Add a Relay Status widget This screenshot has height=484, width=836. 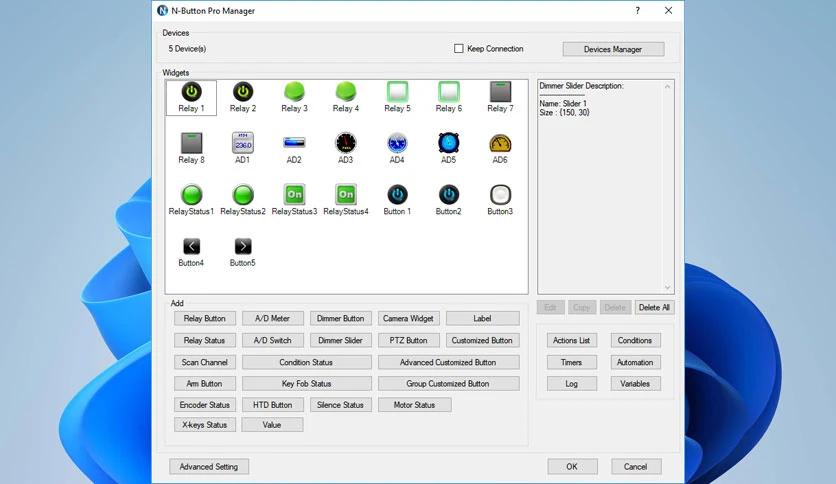(205, 340)
